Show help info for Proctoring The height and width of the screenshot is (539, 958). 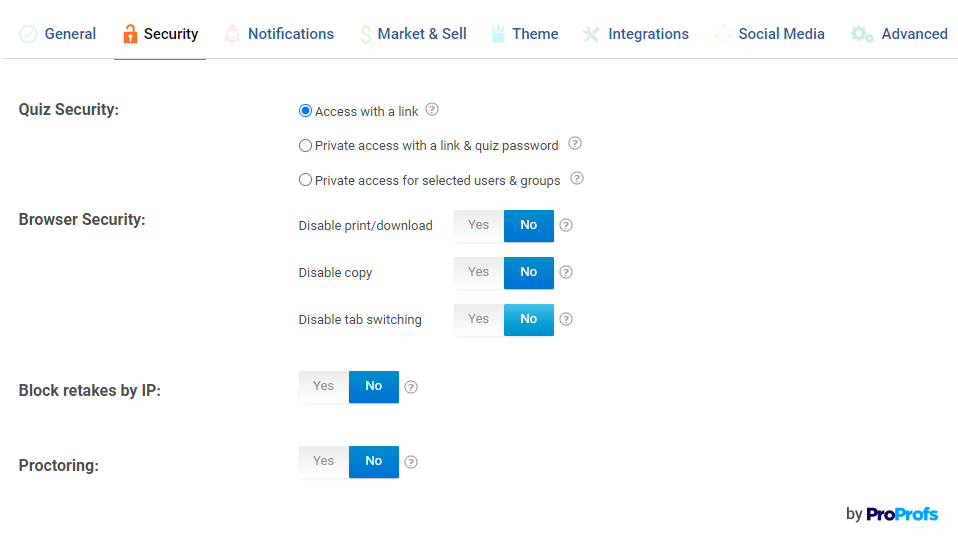click(x=411, y=462)
